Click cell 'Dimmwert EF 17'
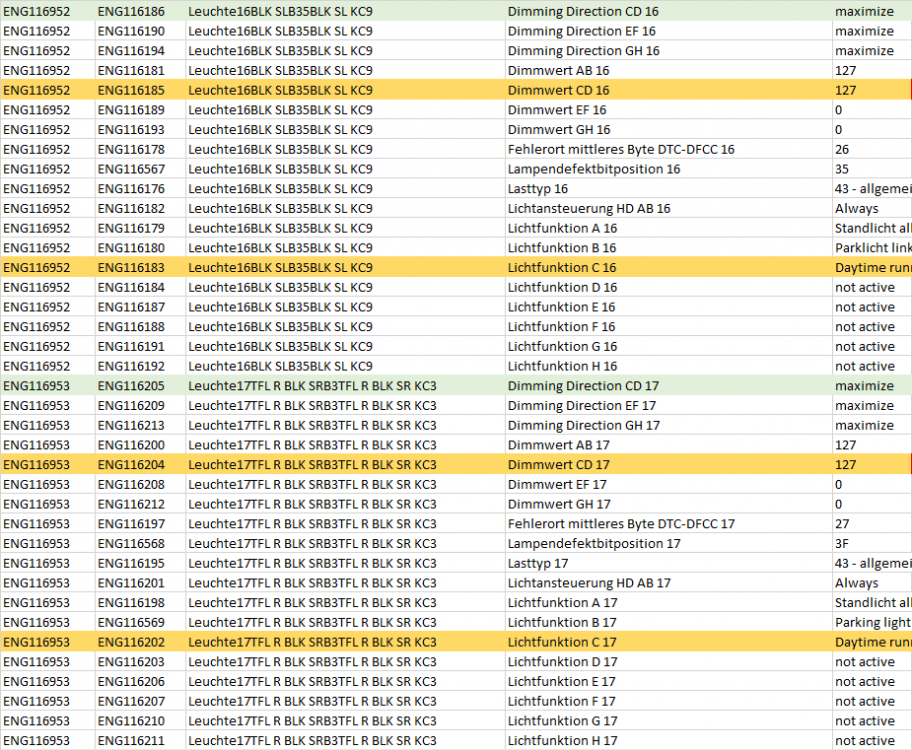 [x=668, y=485]
